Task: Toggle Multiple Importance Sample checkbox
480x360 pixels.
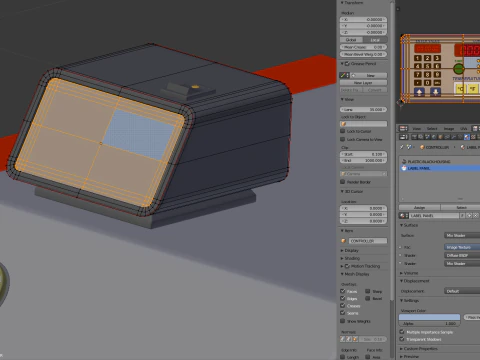Action: pyautogui.click(x=402, y=332)
